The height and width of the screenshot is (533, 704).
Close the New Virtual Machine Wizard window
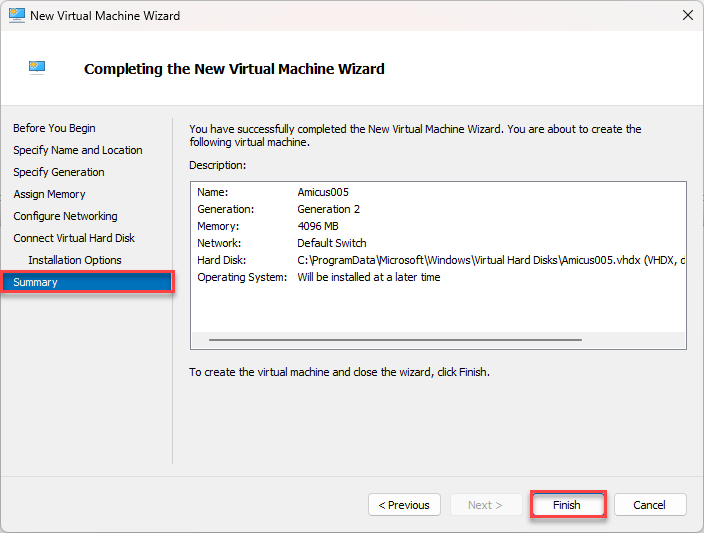pos(687,15)
